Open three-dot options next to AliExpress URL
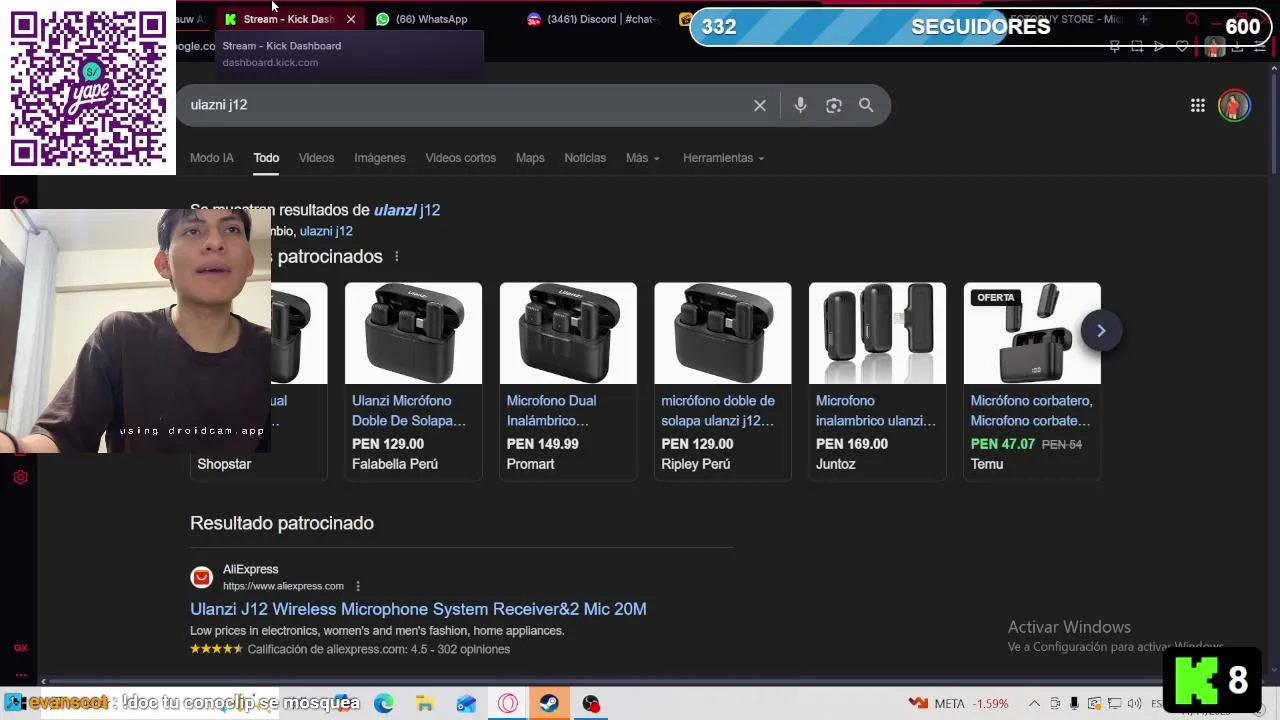Screen dimensions: 1280x720 tap(357, 586)
